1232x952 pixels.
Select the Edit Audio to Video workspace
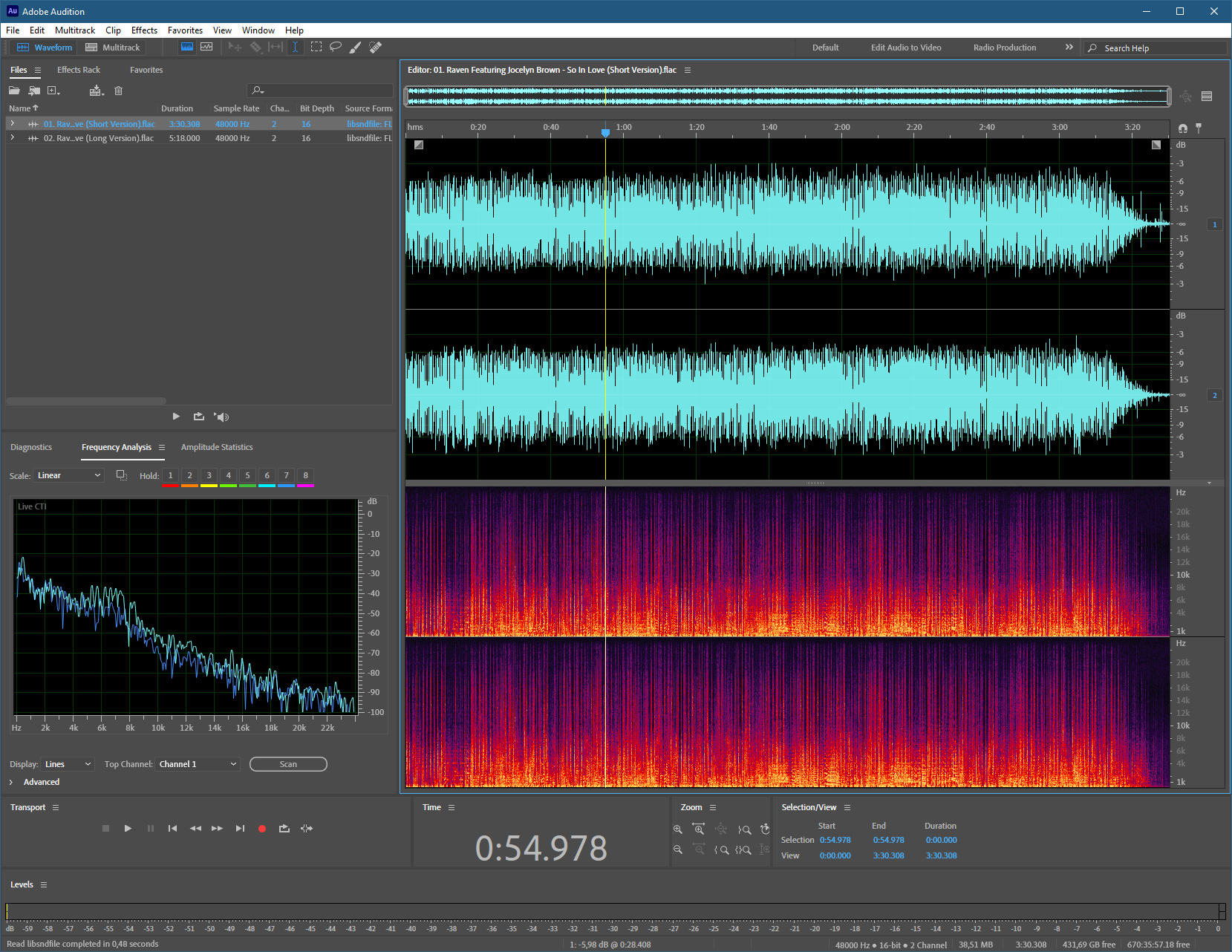pyautogui.click(x=906, y=48)
